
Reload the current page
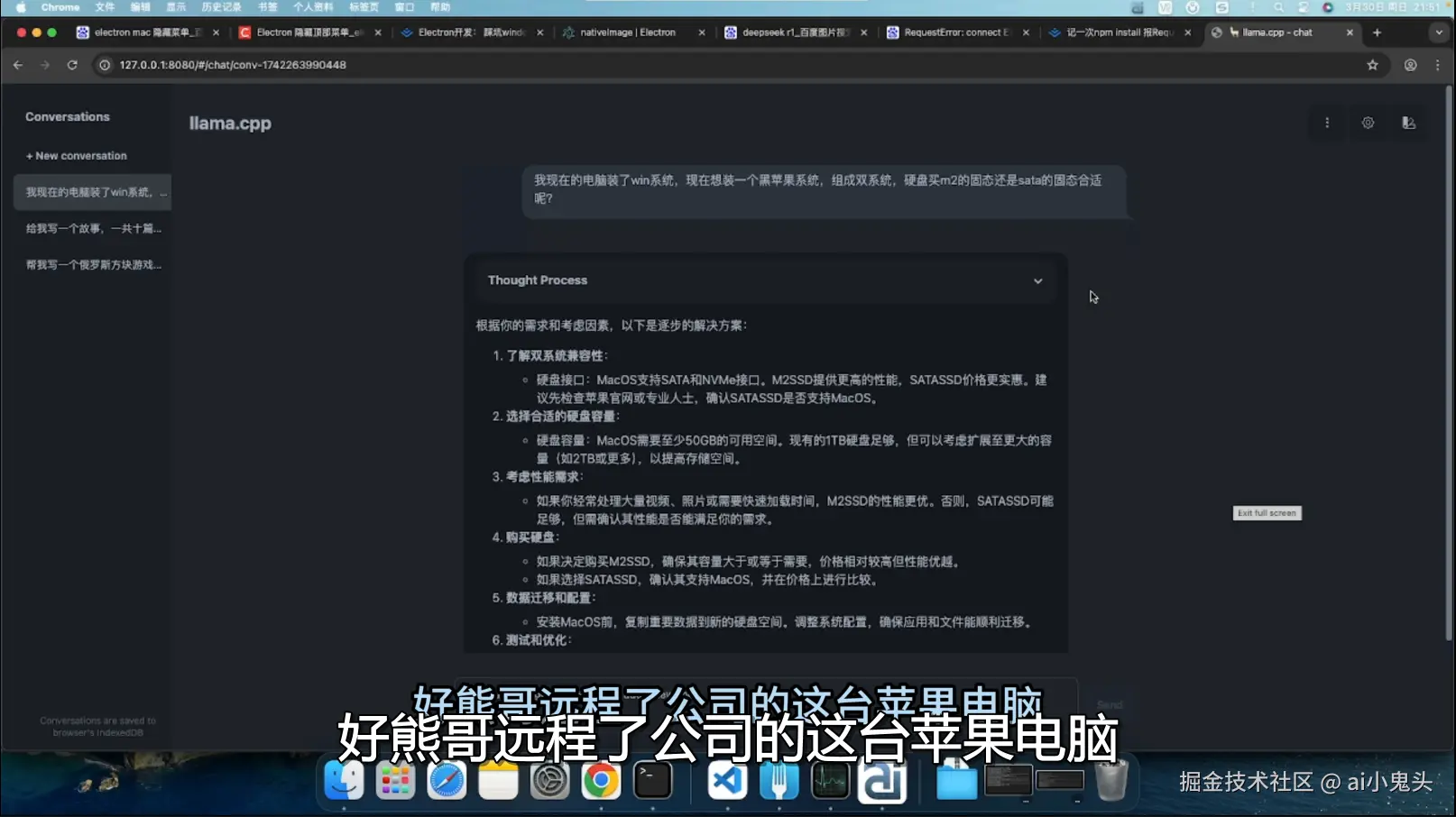(72, 65)
